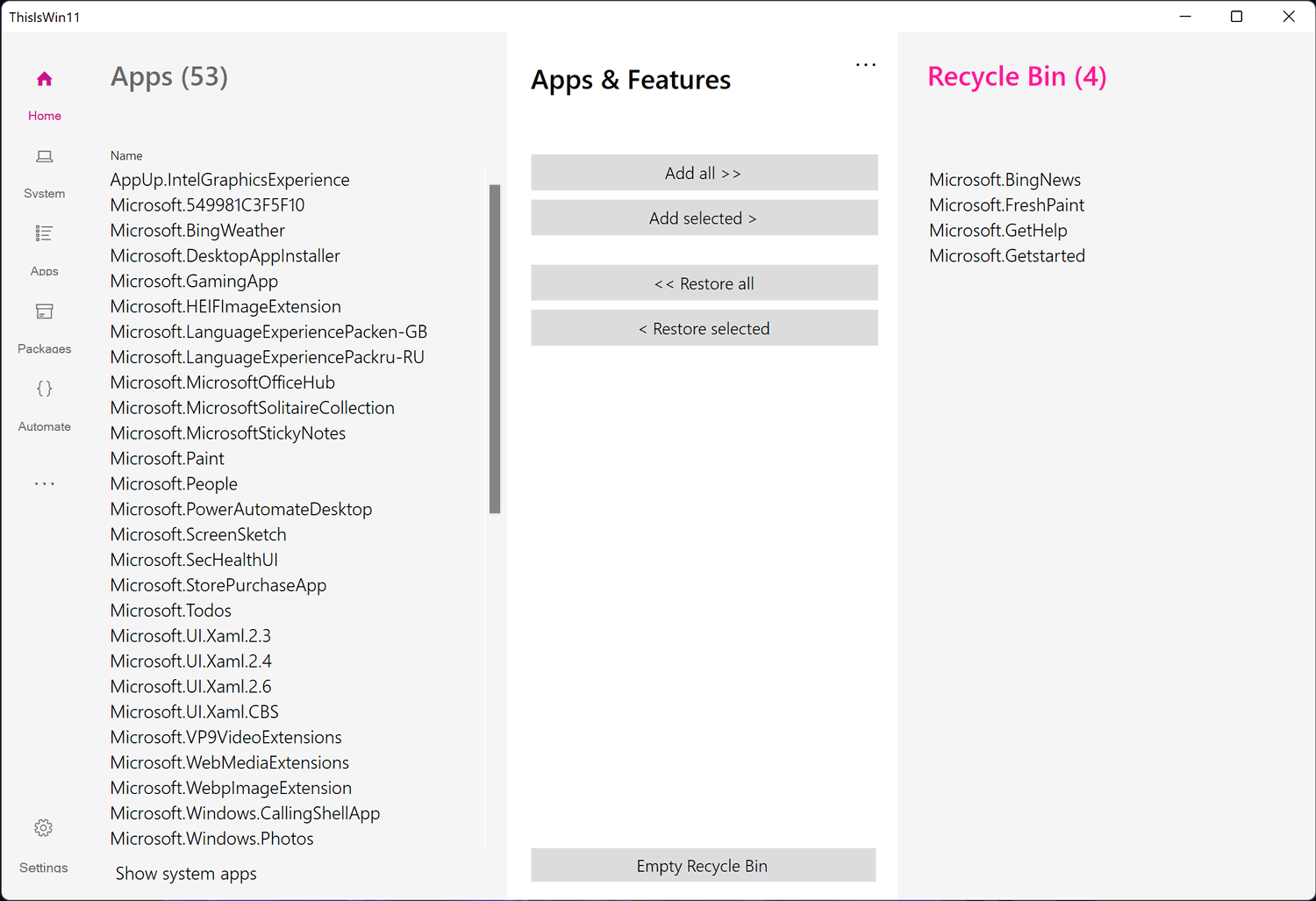1316x901 pixels.
Task: Select Microsoft.BingWeather in the apps list
Action: coord(197,231)
